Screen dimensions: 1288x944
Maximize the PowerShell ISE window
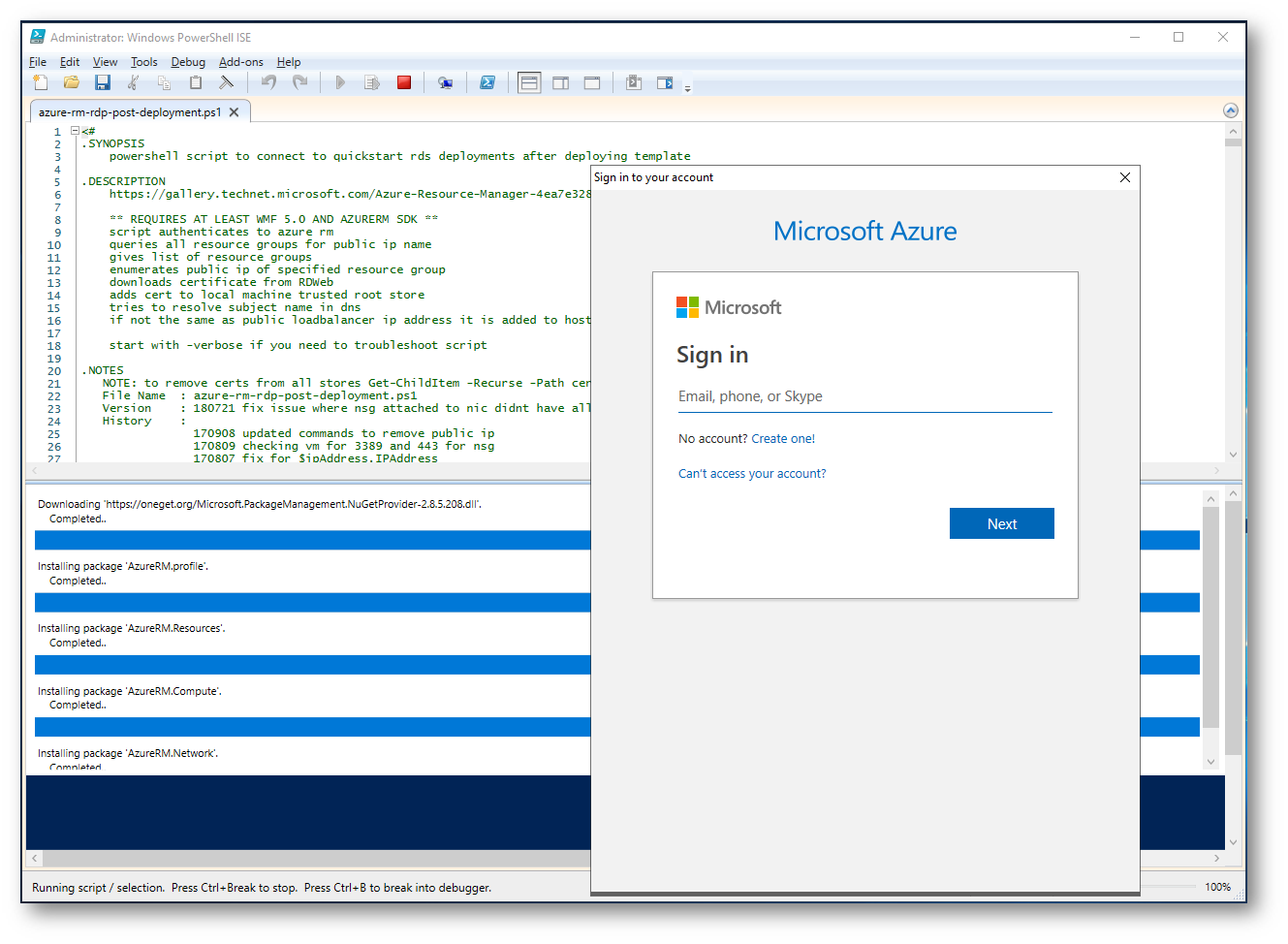tap(1178, 37)
